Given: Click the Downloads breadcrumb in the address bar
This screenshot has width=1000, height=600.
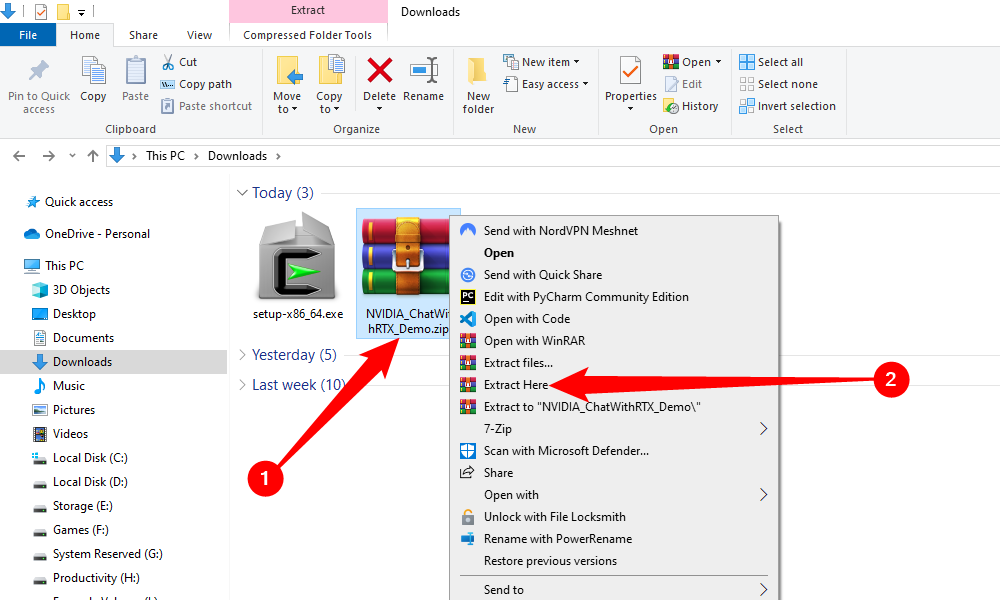Looking at the screenshot, I should [x=237, y=156].
